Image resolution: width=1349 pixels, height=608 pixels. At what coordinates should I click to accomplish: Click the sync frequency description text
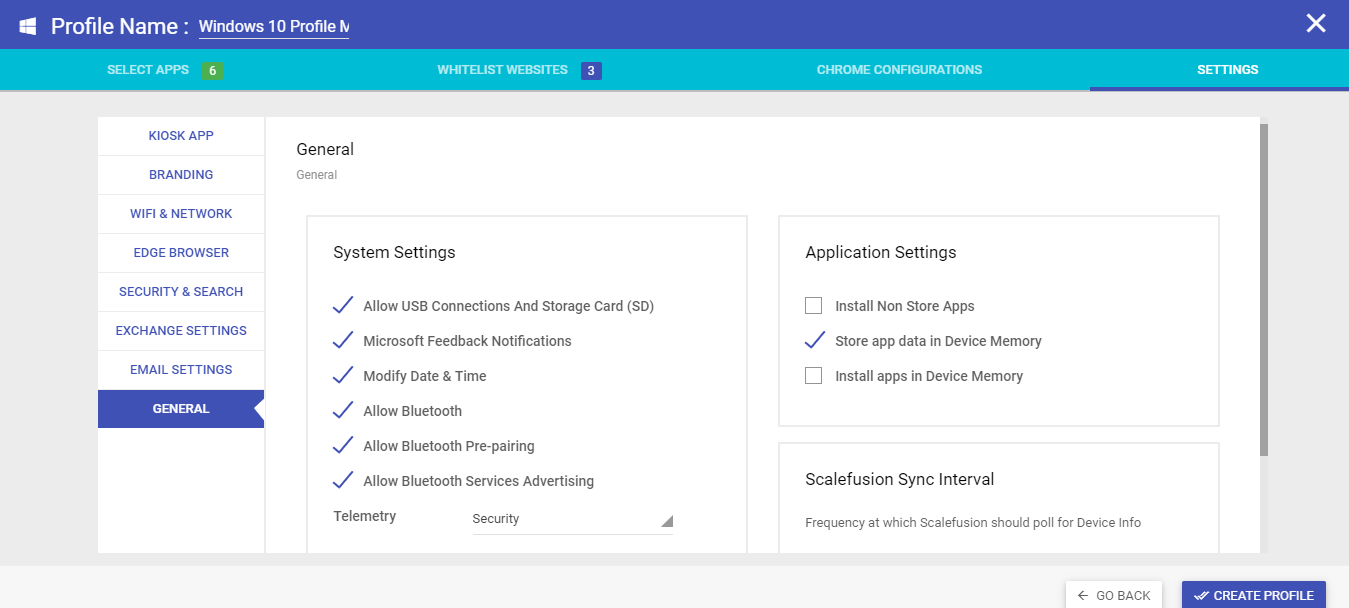point(973,522)
